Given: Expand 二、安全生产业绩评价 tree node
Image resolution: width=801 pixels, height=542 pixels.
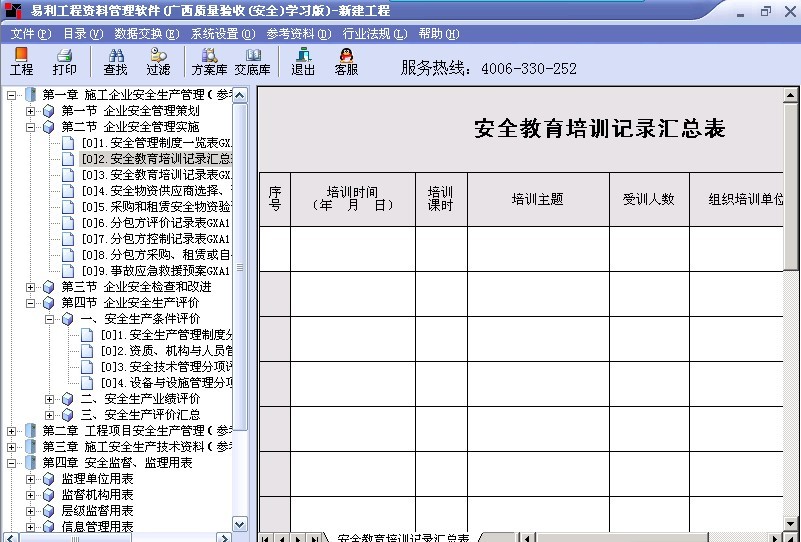Looking at the screenshot, I should click(x=50, y=399).
